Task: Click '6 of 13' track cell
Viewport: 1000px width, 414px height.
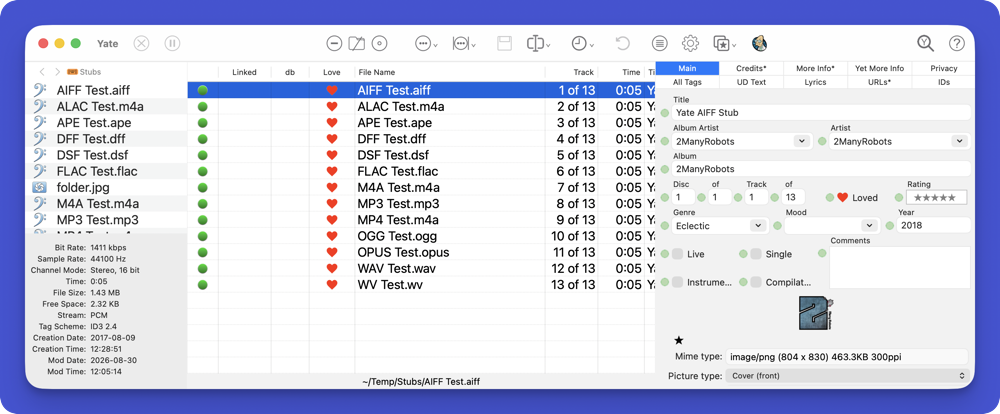Action: pos(576,172)
